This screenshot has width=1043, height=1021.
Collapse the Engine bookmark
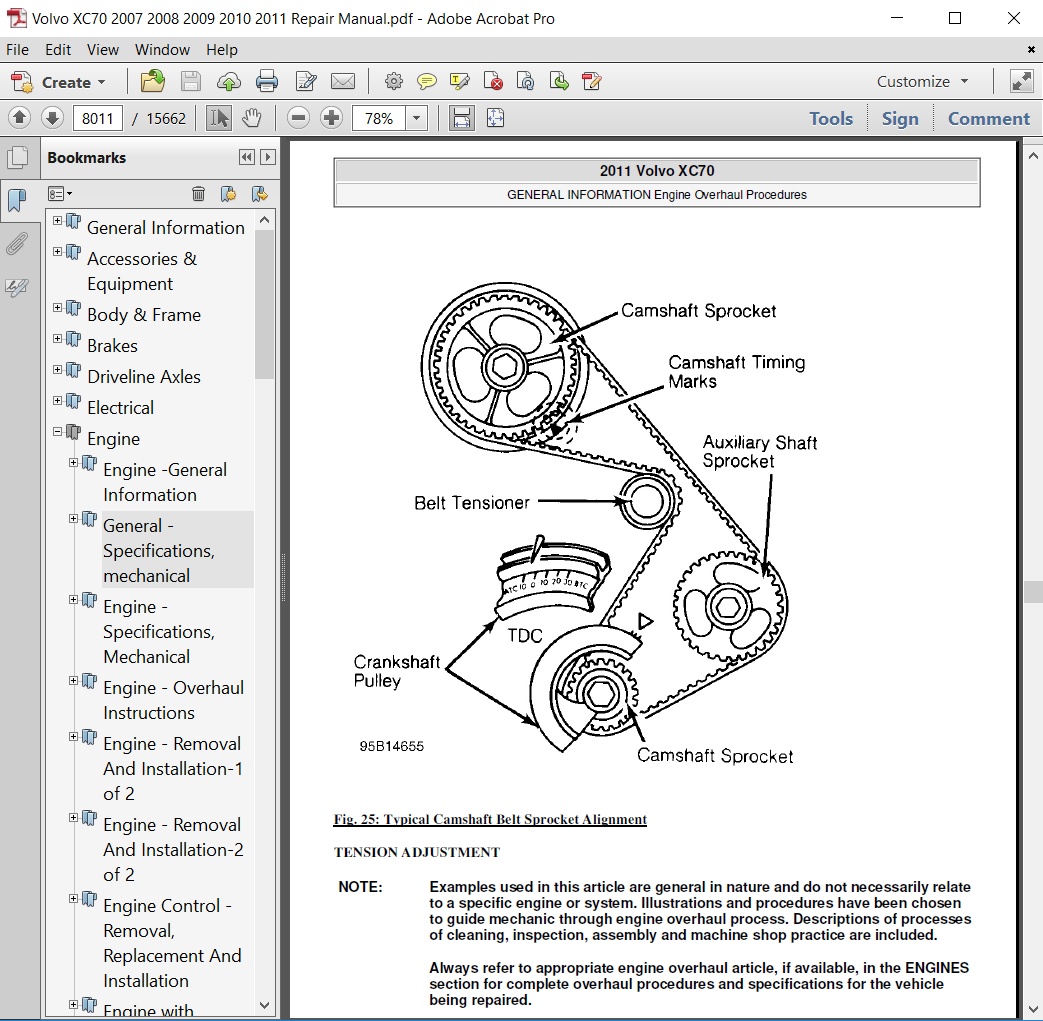point(57,432)
